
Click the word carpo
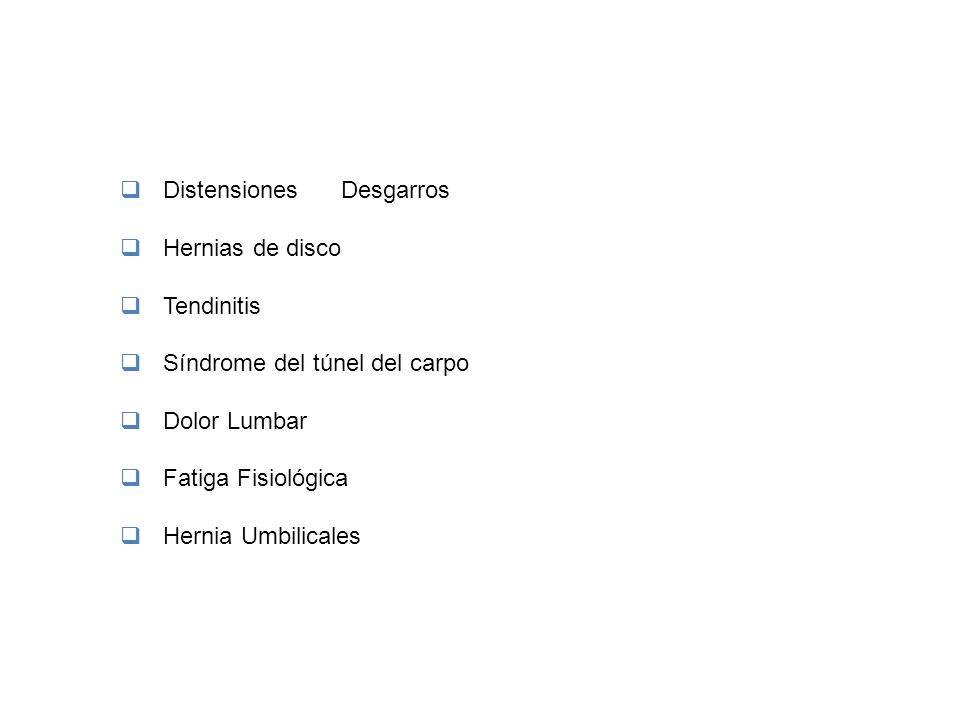point(440,364)
